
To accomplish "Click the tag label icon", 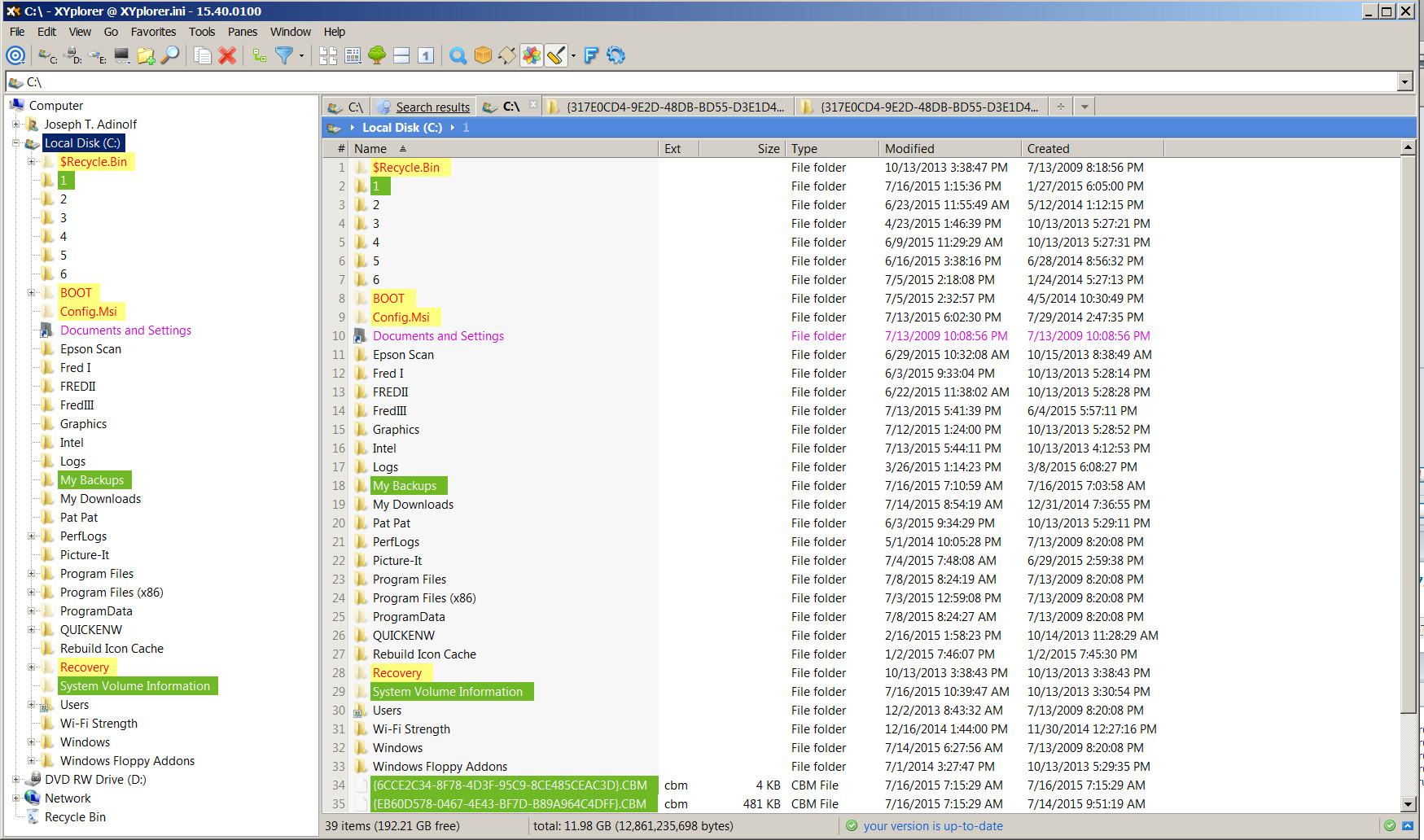I will tap(507, 55).
